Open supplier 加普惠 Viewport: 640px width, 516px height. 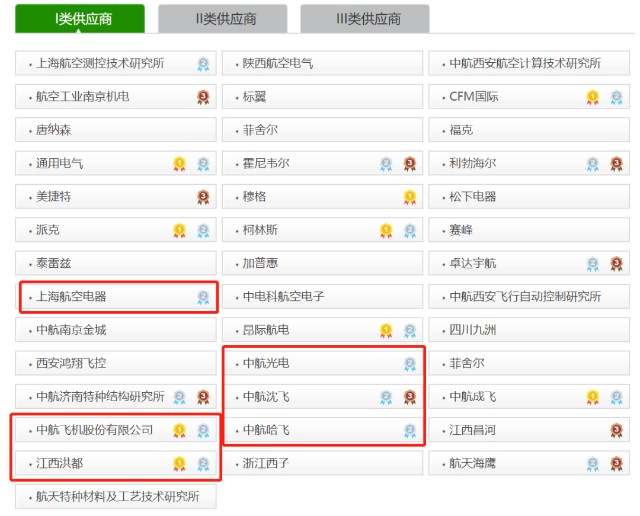click(x=322, y=263)
